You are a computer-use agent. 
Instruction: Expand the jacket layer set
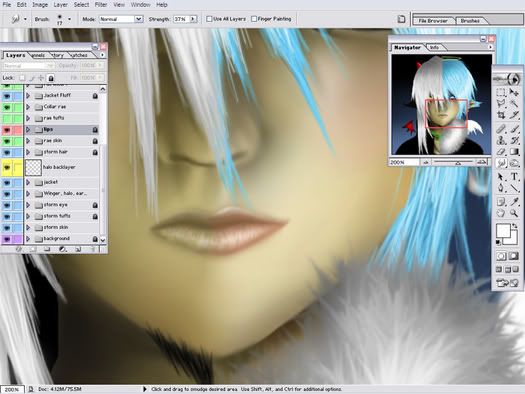[x=28, y=182]
